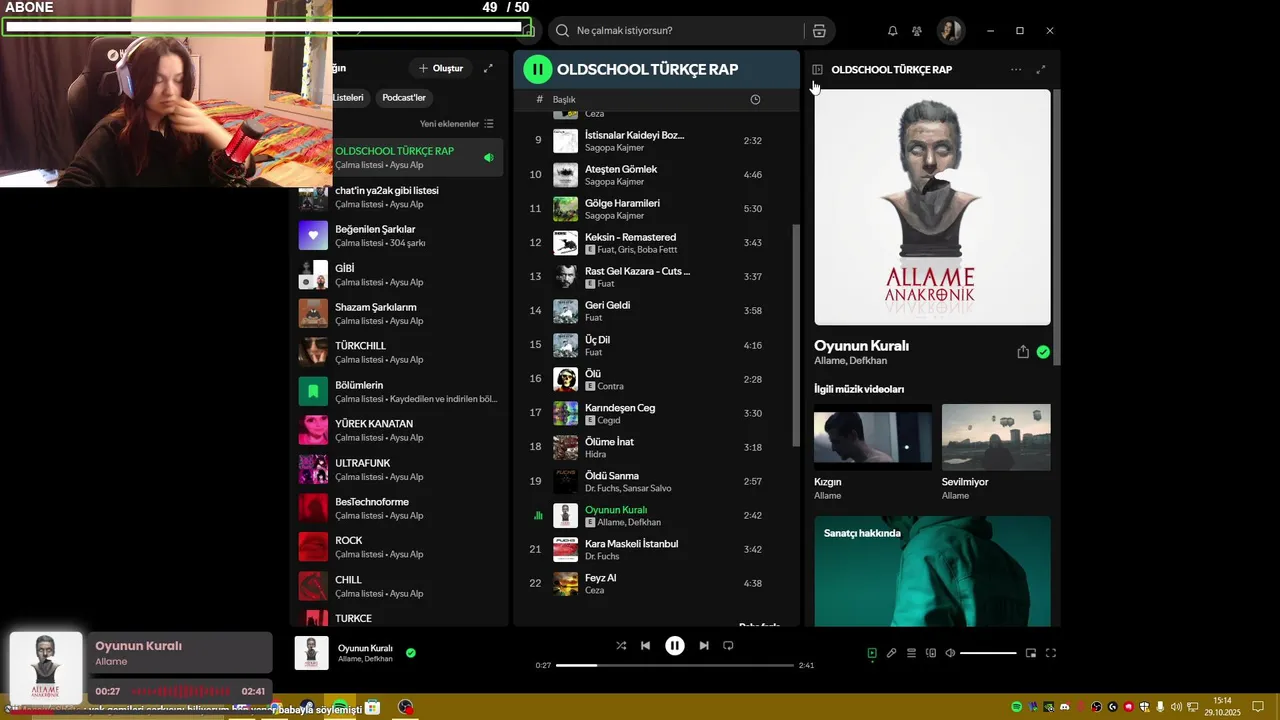Open the 'Sanatçı hakkında' artist card

coord(932,571)
